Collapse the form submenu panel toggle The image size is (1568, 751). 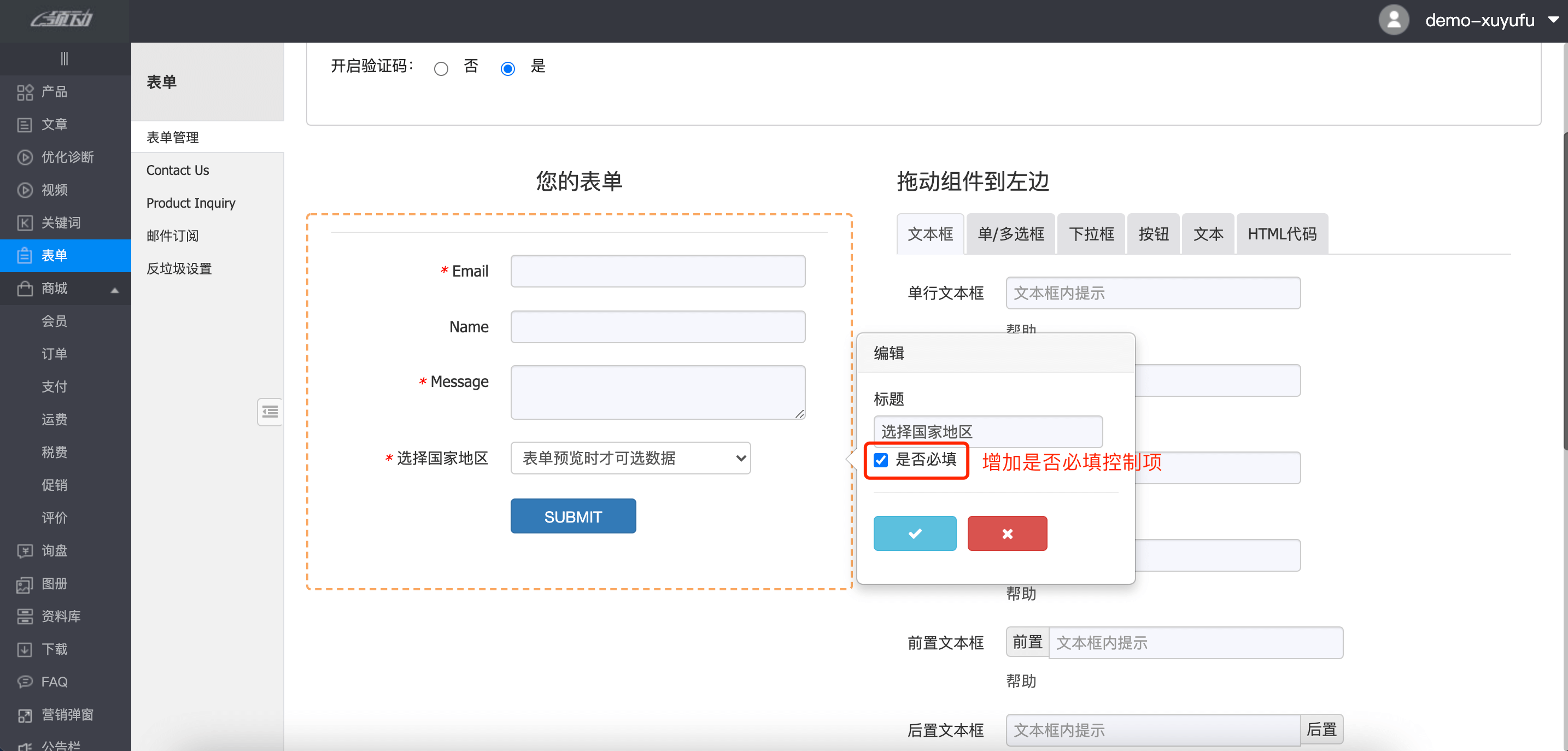[x=270, y=412]
